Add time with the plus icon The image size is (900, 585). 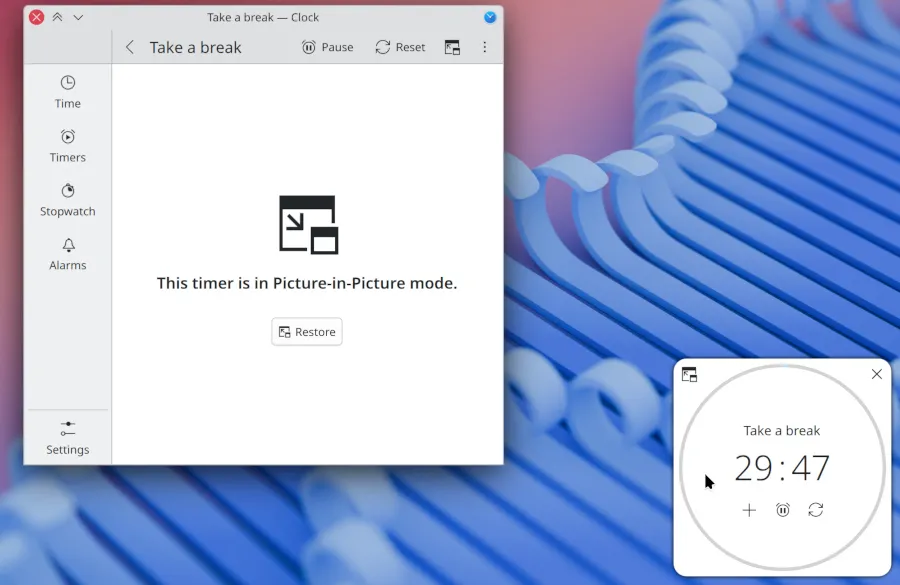pyautogui.click(x=749, y=510)
